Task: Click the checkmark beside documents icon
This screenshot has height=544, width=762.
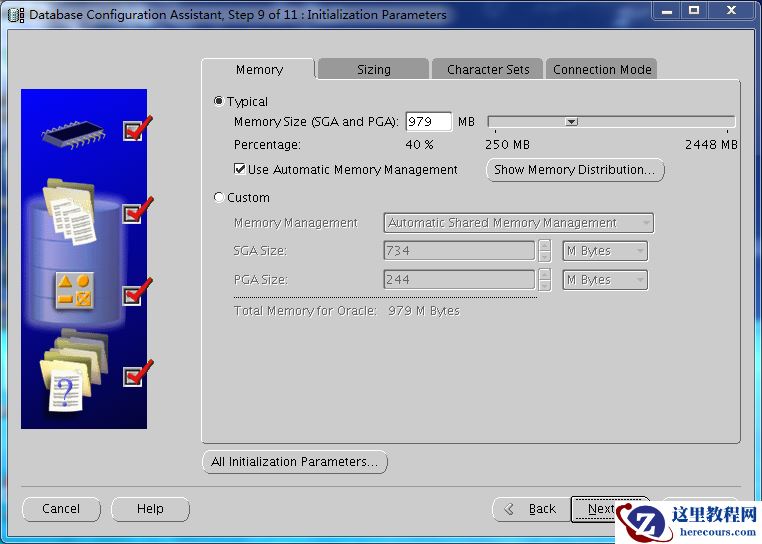Action: pos(137,211)
